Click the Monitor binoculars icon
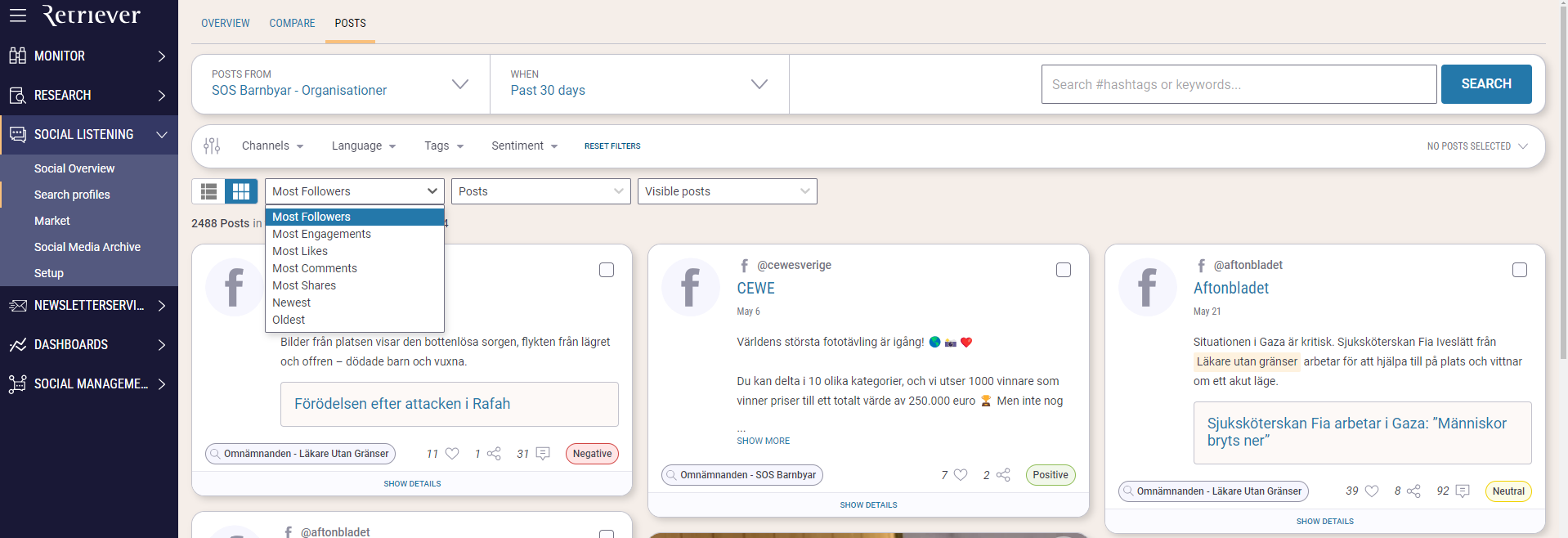Viewport: 1568px width, 538px height. click(x=18, y=56)
